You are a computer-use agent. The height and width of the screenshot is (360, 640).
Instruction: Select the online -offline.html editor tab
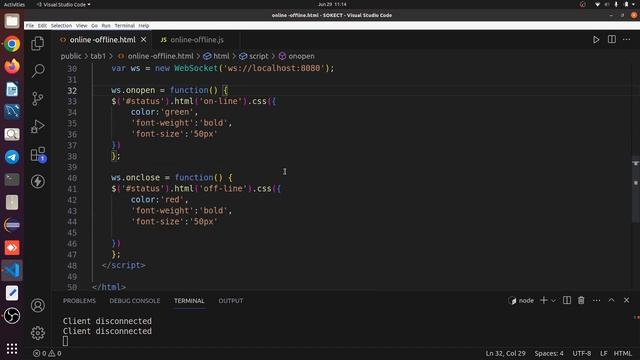pyautogui.click(x=102, y=40)
